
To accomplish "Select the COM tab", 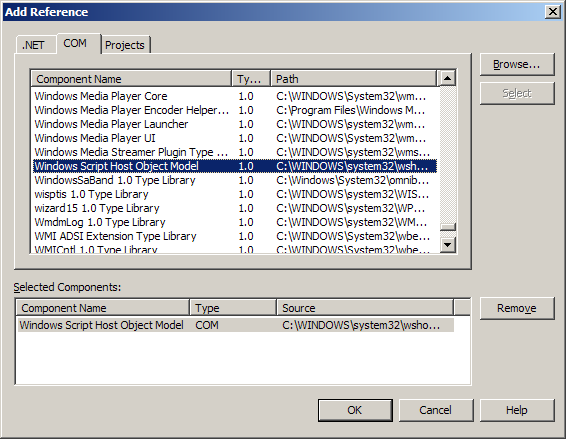I will point(78,43).
